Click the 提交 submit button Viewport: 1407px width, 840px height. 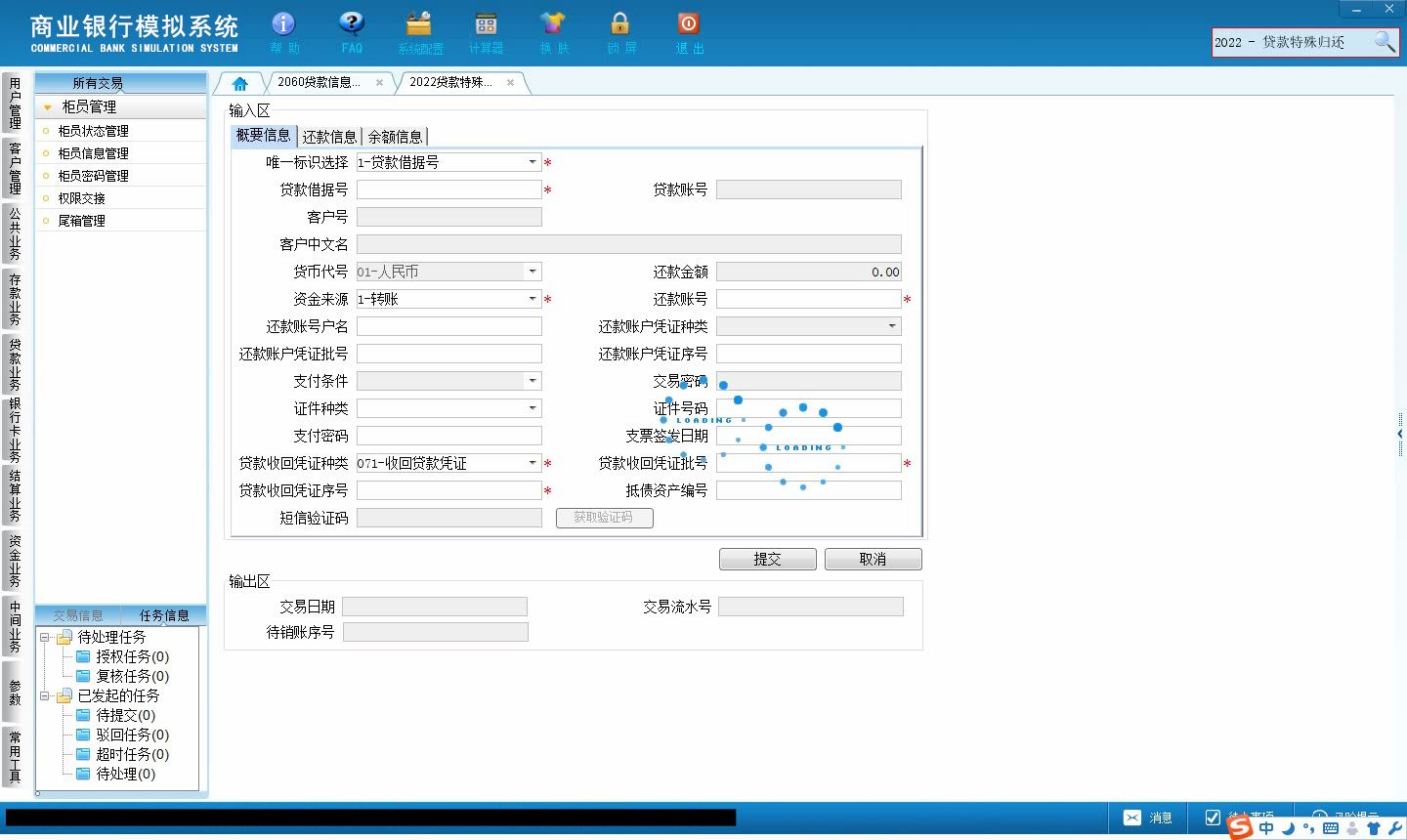coord(767,559)
